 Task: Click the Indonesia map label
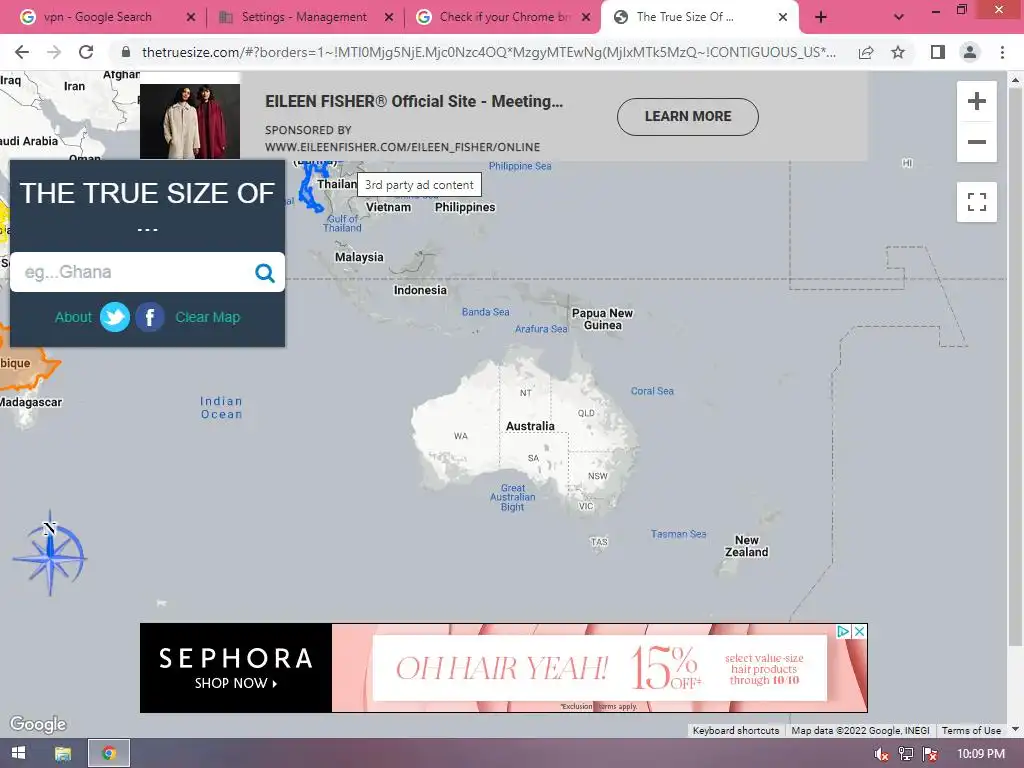(x=420, y=290)
